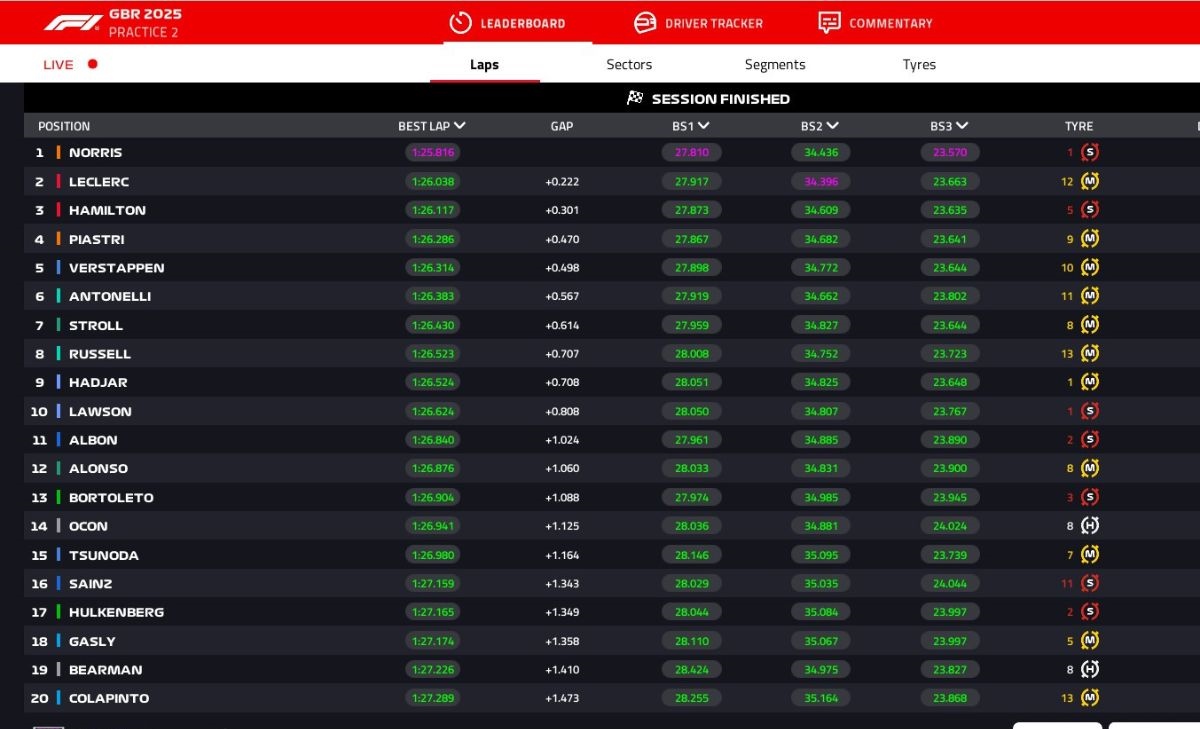Sort by BEST LAP column chevron
Viewport: 1200px width, 729px height.
tap(460, 126)
